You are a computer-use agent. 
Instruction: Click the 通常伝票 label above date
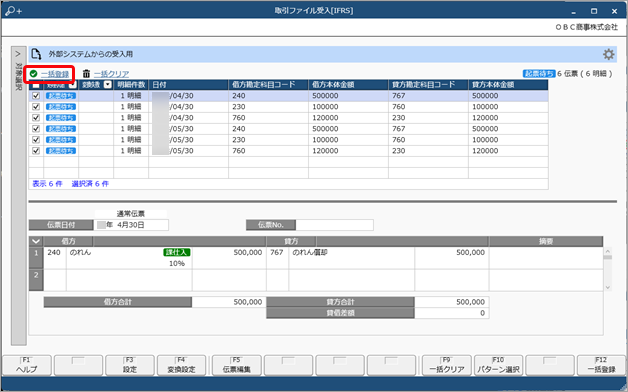tap(131, 214)
